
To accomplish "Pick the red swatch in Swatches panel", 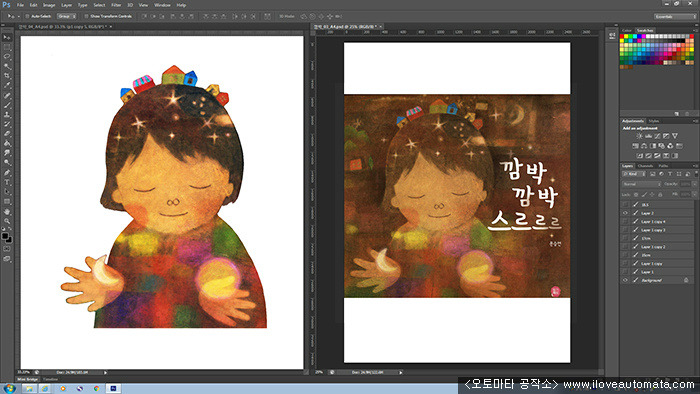I will click(622, 37).
